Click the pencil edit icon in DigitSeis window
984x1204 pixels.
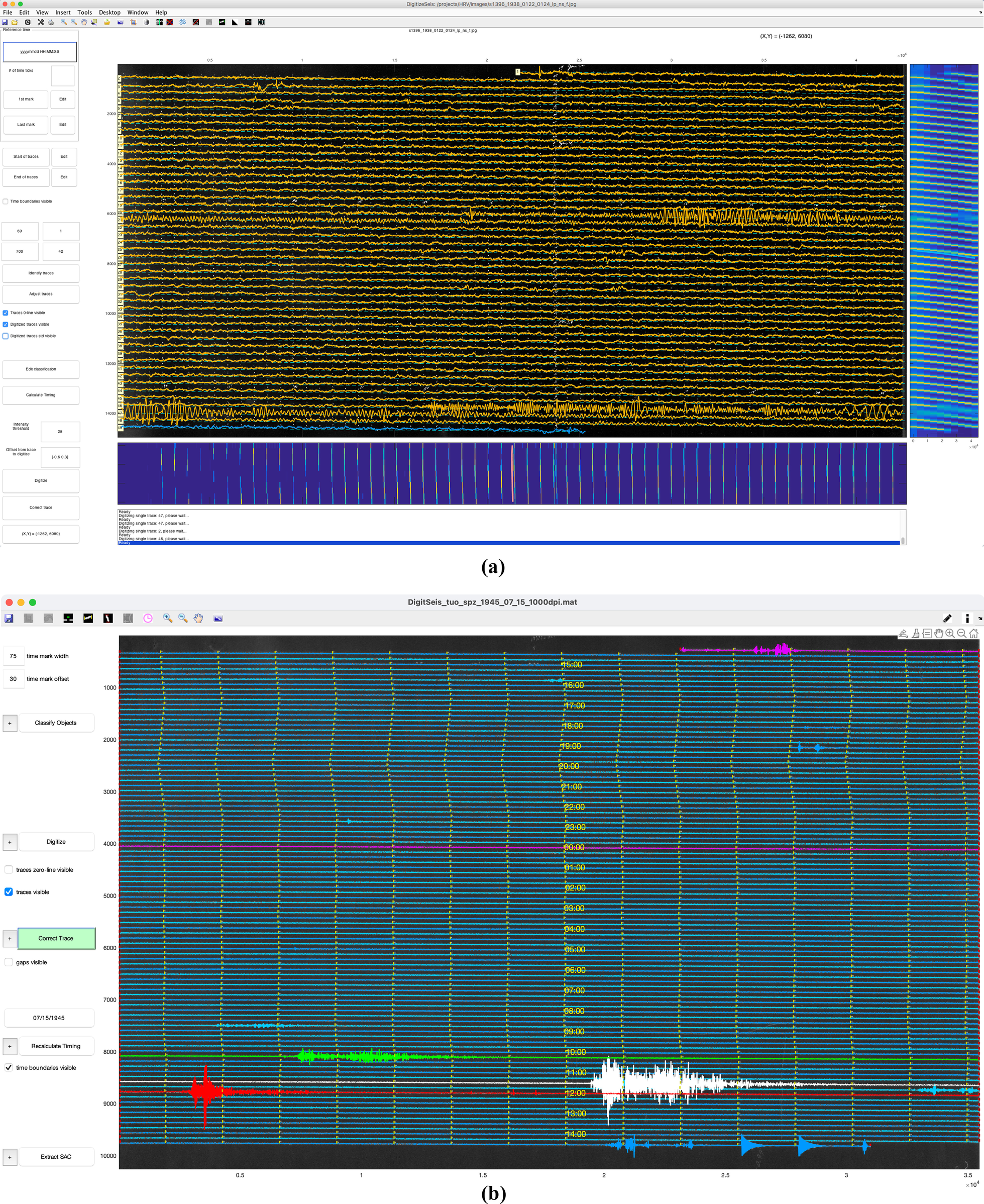click(947, 618)
